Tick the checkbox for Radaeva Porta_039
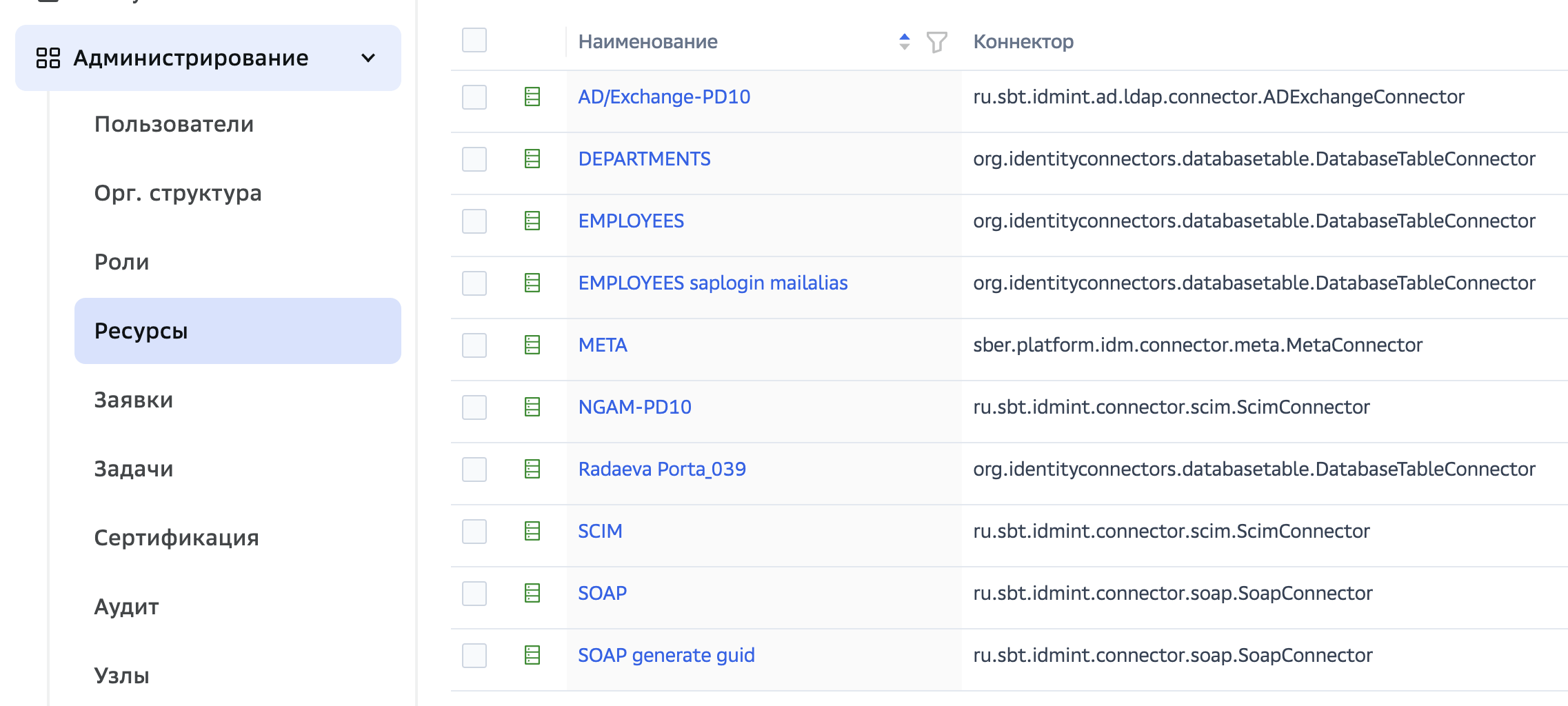This screenshot has width=1568, height=706. pos(474,470)
